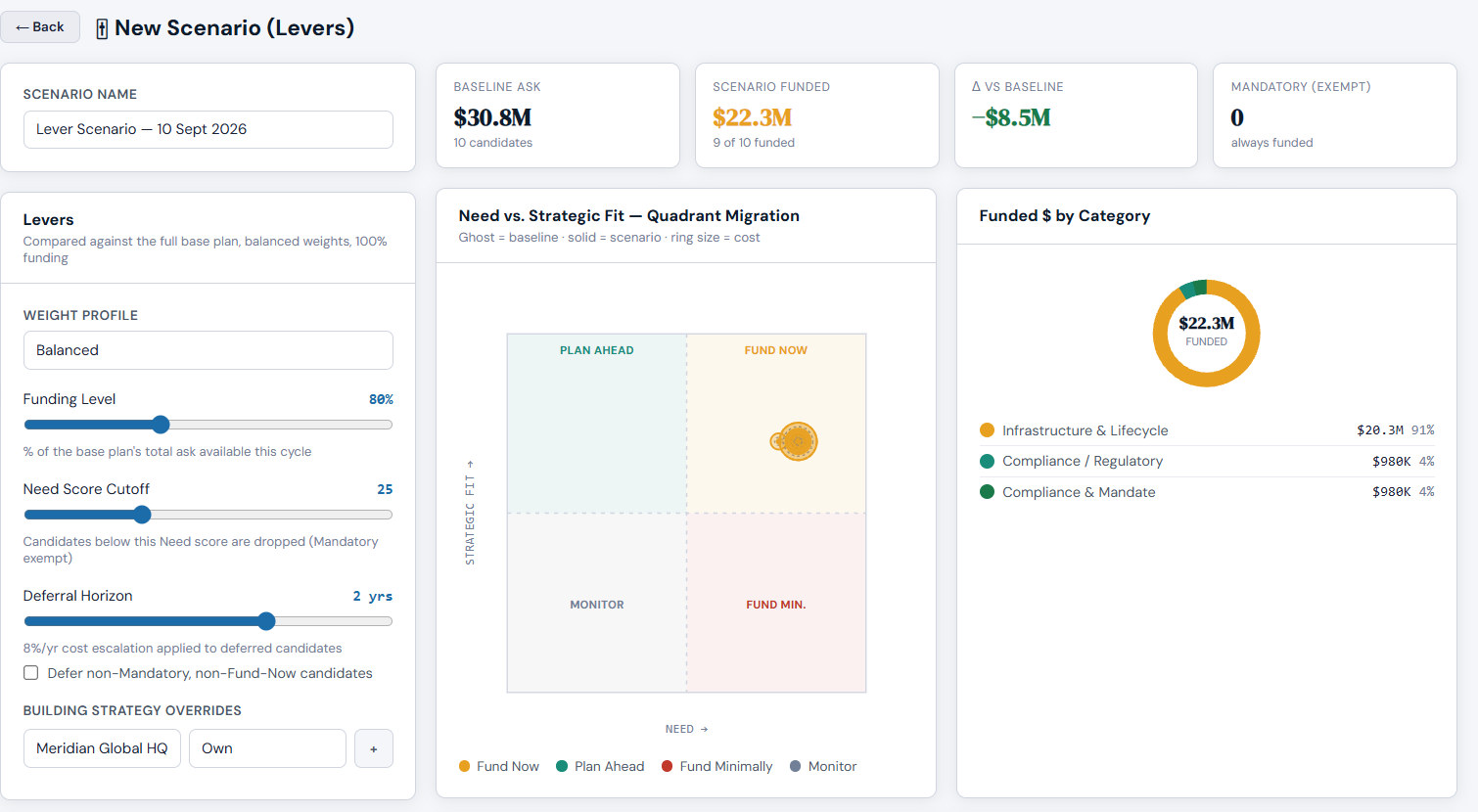
Task: Click the Fund Minimally legend label
Action: [726, 766]
